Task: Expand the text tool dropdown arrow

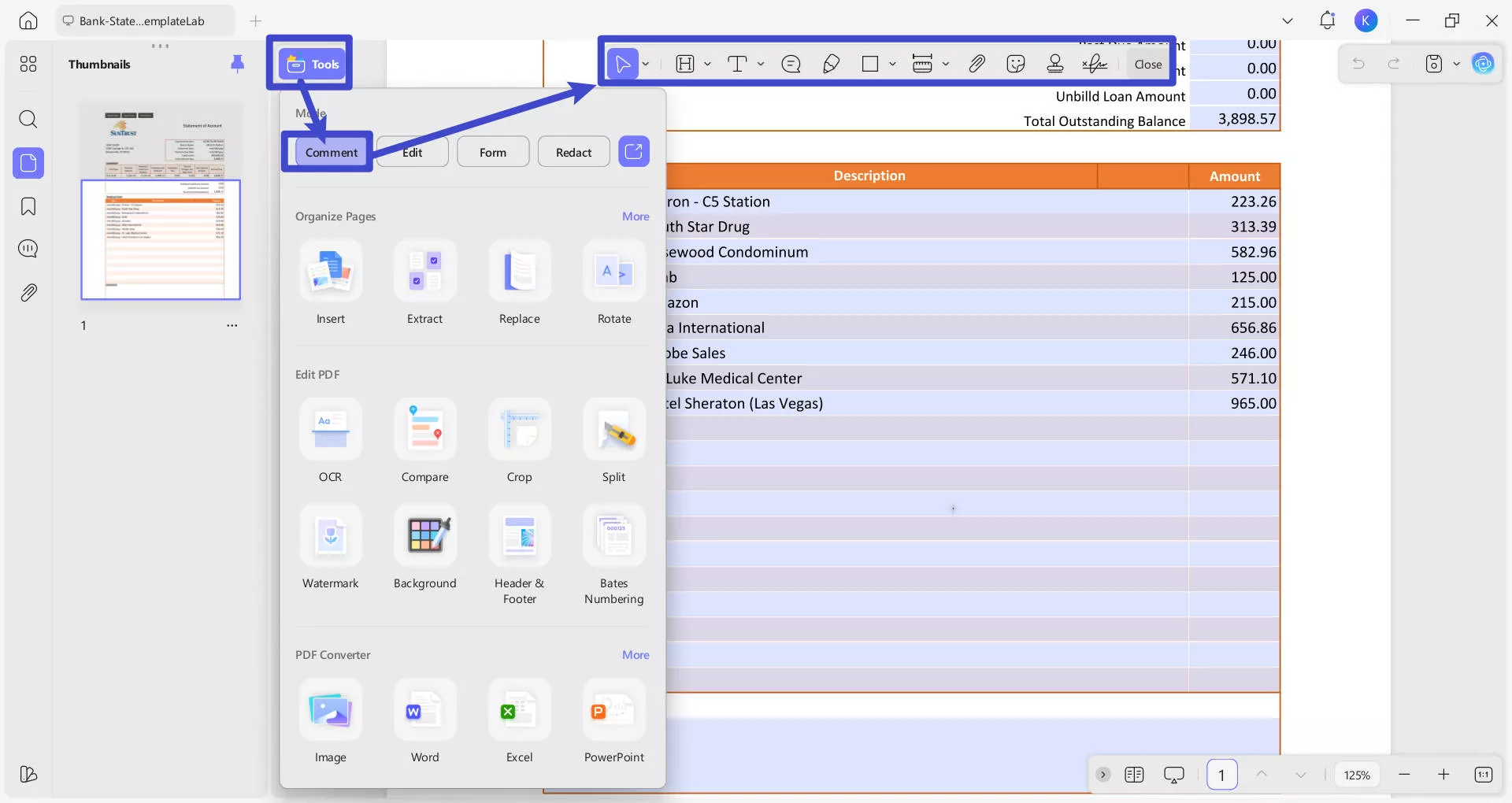Action: tap(761, 64)
